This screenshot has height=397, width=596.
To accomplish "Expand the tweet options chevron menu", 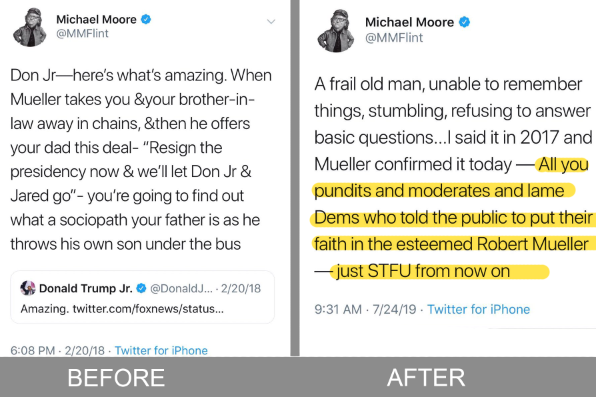I will (x=271, y=21).
